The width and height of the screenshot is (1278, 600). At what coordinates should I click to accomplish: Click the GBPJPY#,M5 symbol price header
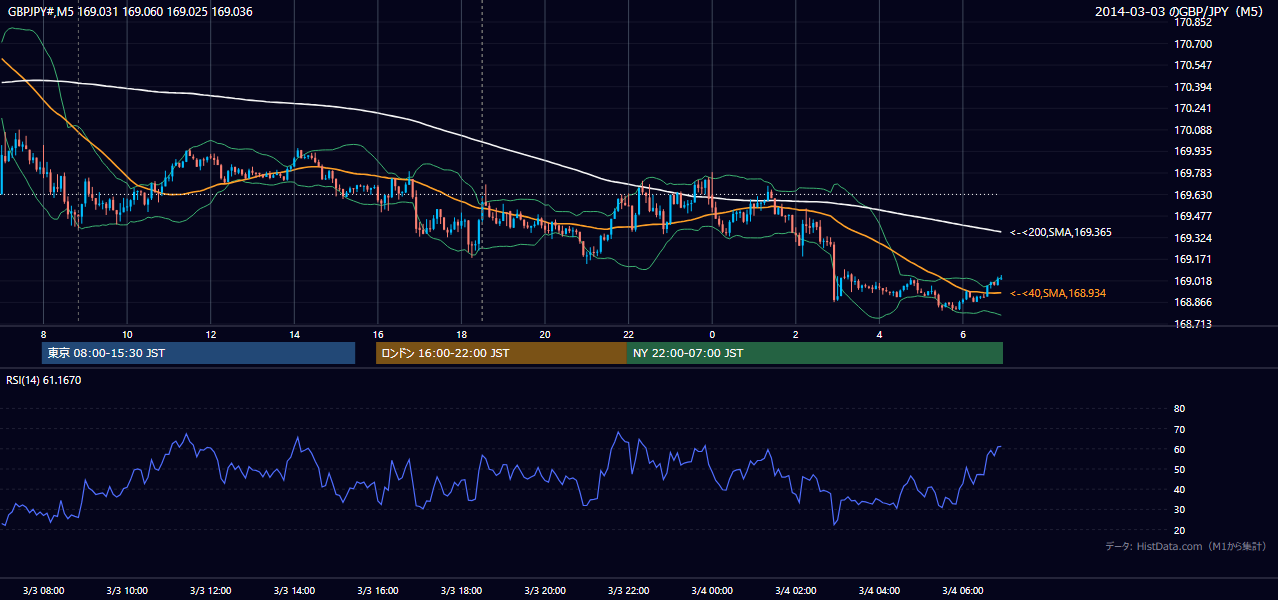click(130, 12)
